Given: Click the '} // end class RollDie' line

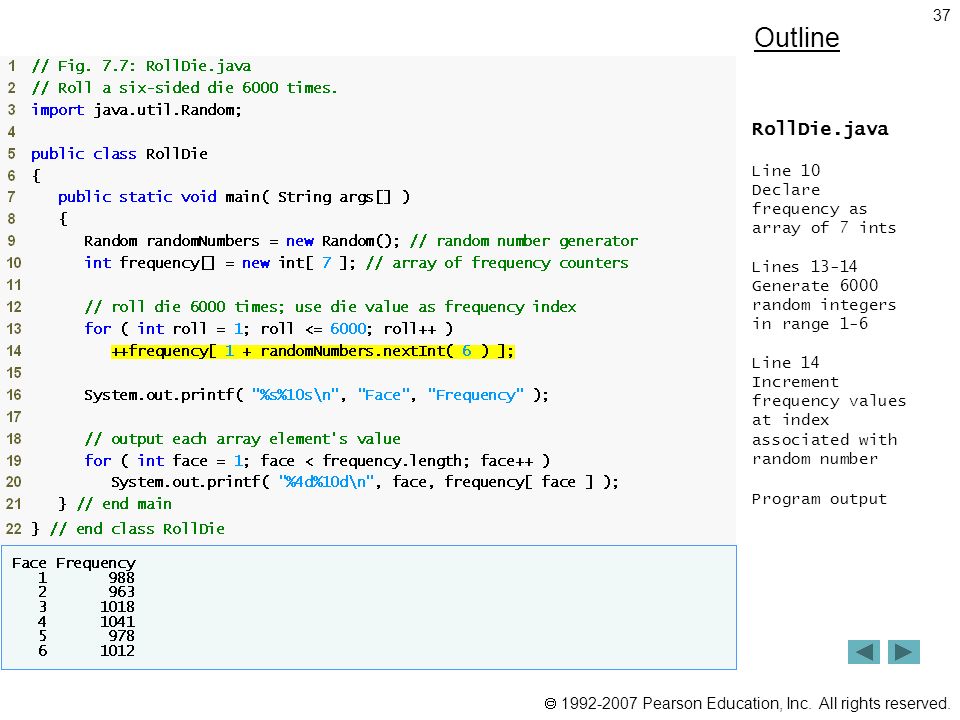Looking at the screenshot, I should (128, 529).
